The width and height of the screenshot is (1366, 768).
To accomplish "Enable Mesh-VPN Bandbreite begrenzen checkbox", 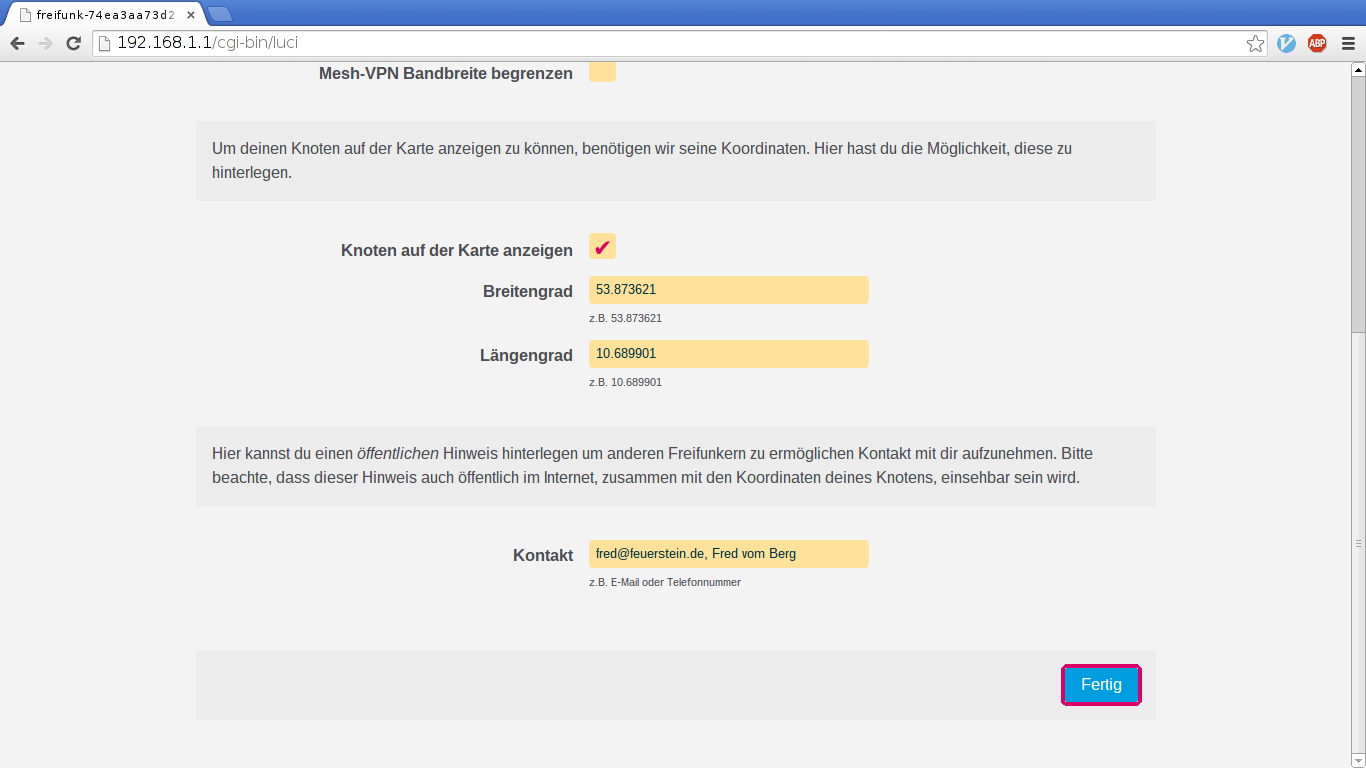I will [602, 72].
